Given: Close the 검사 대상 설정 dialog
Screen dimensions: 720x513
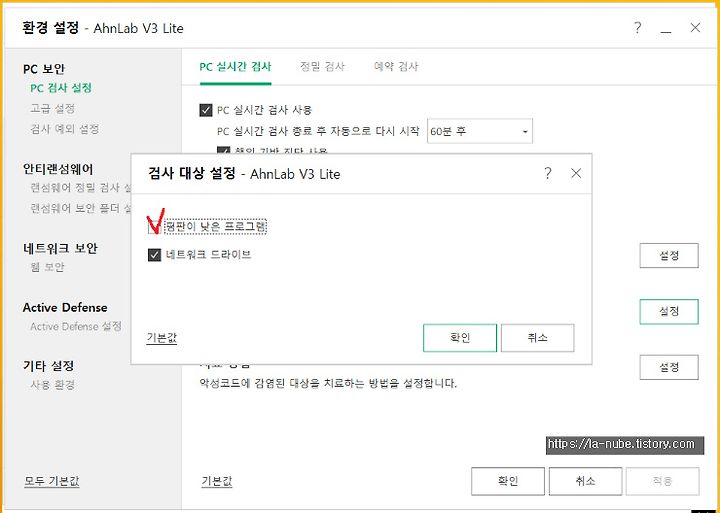Looking at the screenshot, I should click(x=576, y=173).
